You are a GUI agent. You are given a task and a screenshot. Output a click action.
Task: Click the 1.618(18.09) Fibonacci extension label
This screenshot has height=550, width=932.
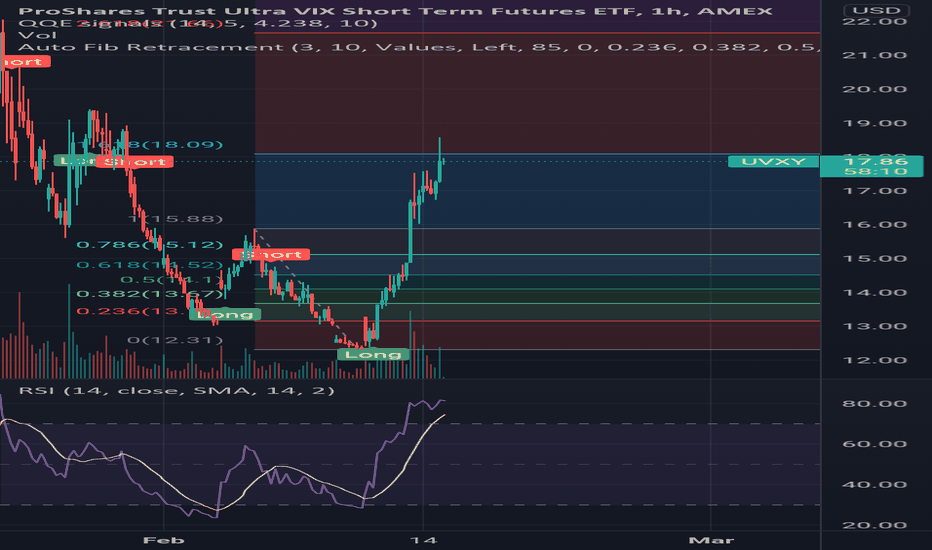coord(152,144)
